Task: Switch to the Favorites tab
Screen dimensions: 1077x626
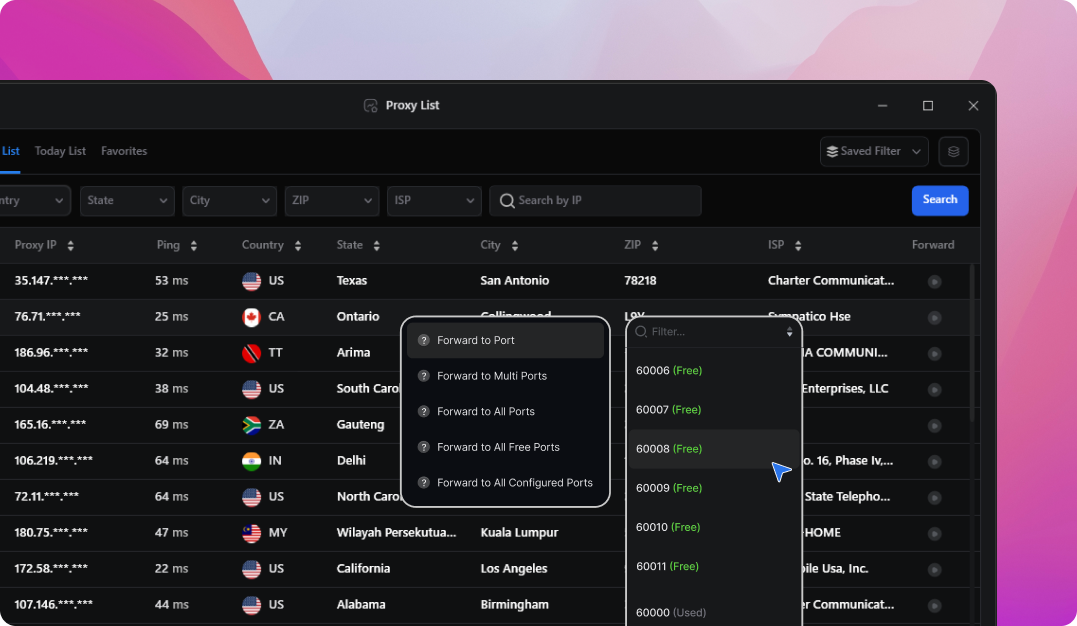Action: tap(124, 151)
